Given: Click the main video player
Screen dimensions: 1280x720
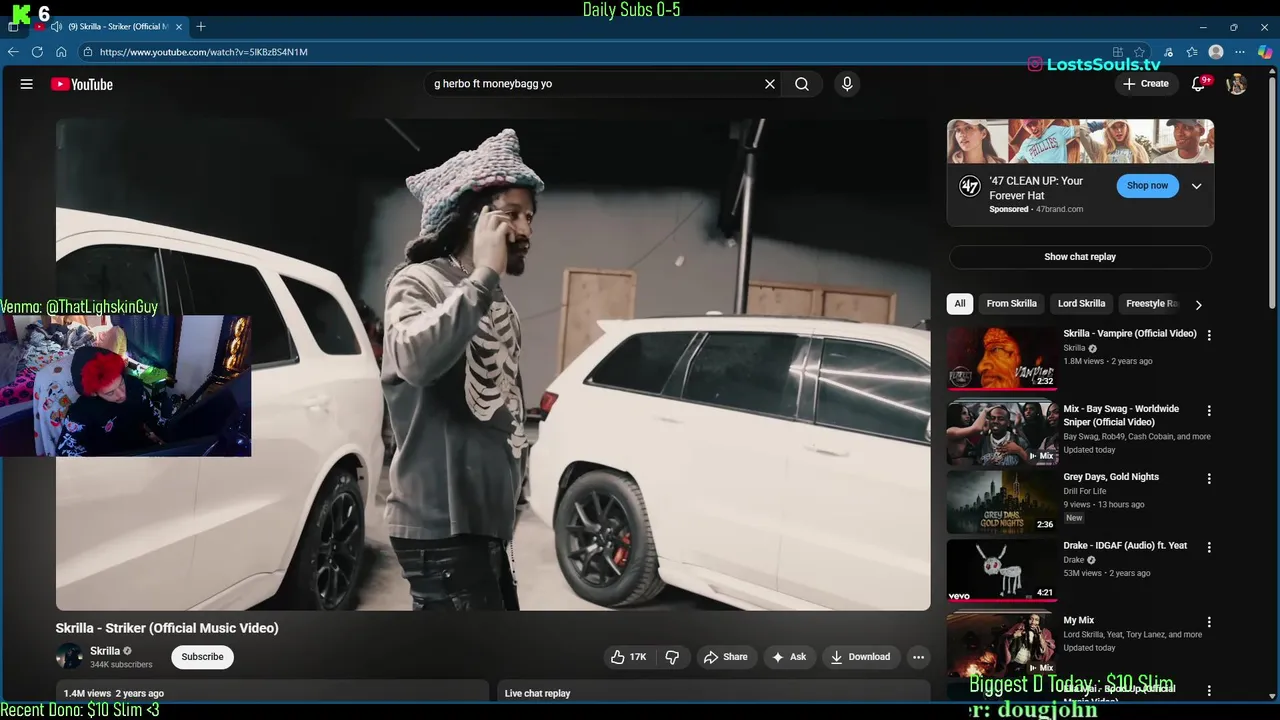Looking at the screenshot, I should (x=493, y=365).
